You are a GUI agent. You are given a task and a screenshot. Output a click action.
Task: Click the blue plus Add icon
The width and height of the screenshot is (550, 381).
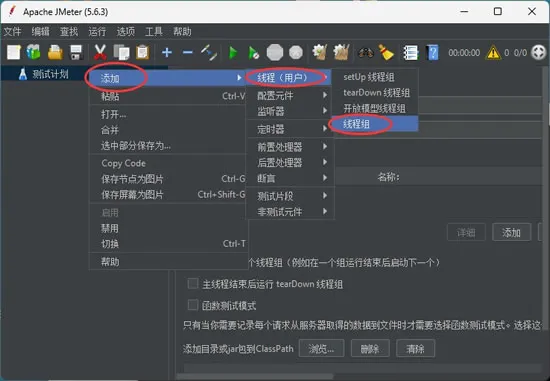[x=167, y=53]
